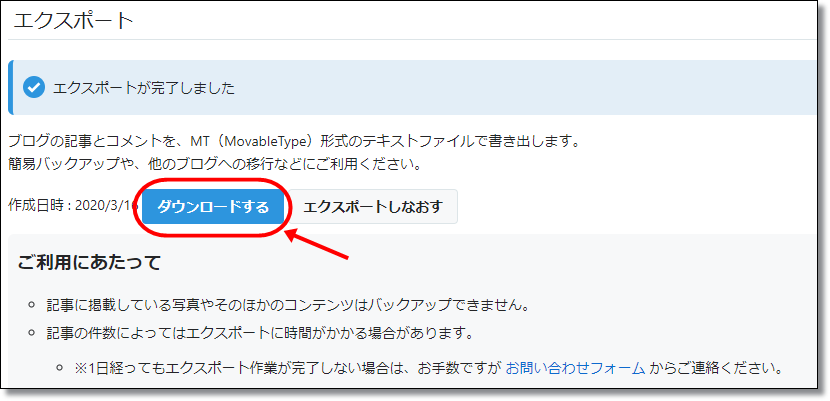Image resolution: width=830 pixels, height=401 pixels.
Task: Open the お問い合わせフォーム link
Action: [576, 367]
